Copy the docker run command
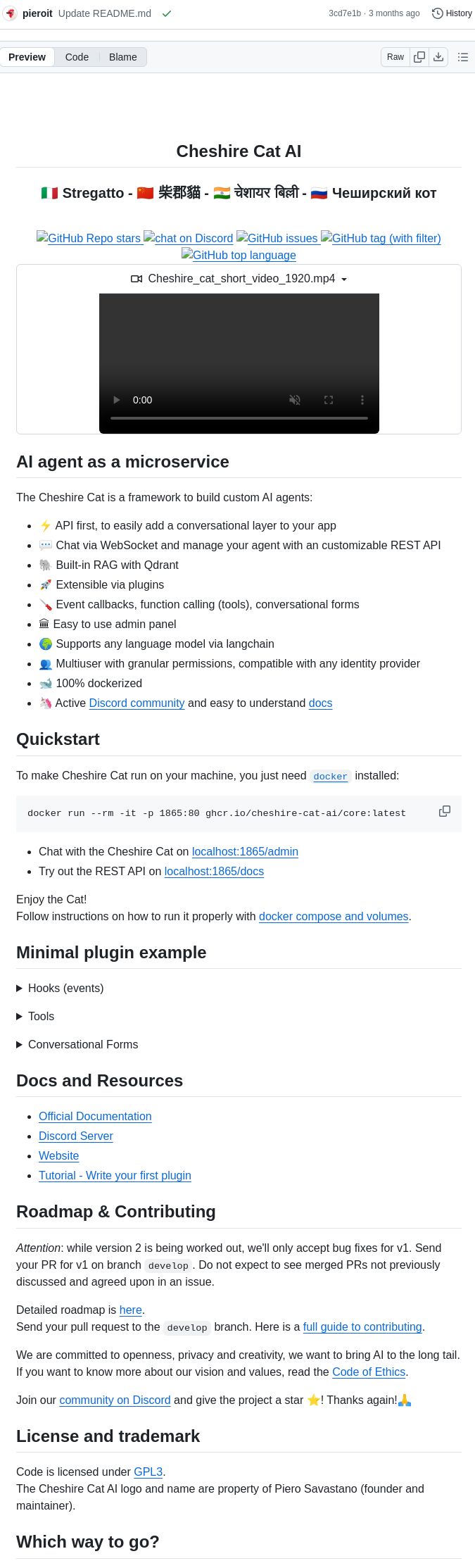Screen dimensions: 475x1568 coord(444,811)
